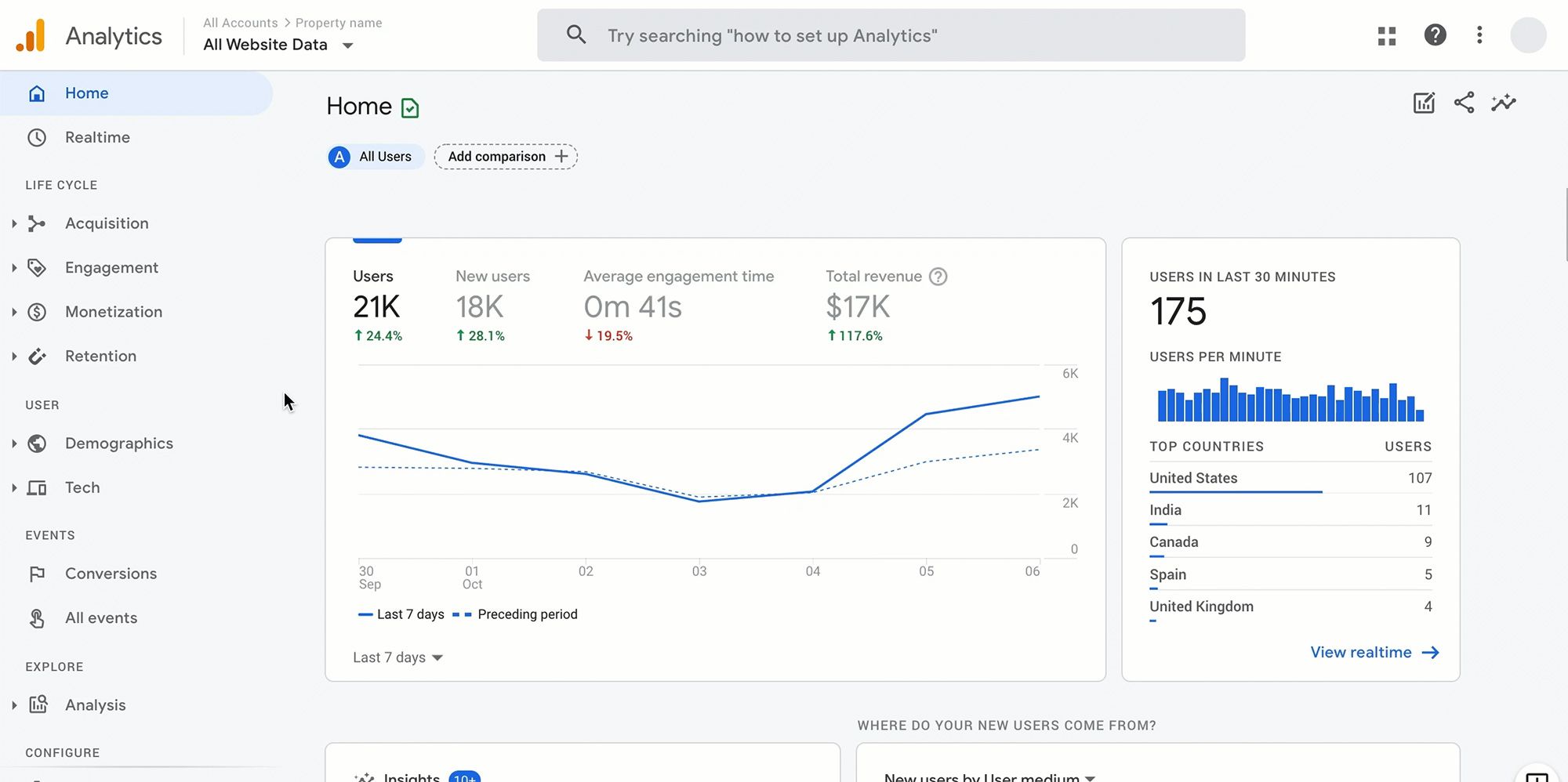Screen dimensions: 1568x782
Task: Click the blue A segment badge
Action: click(339, 157)
